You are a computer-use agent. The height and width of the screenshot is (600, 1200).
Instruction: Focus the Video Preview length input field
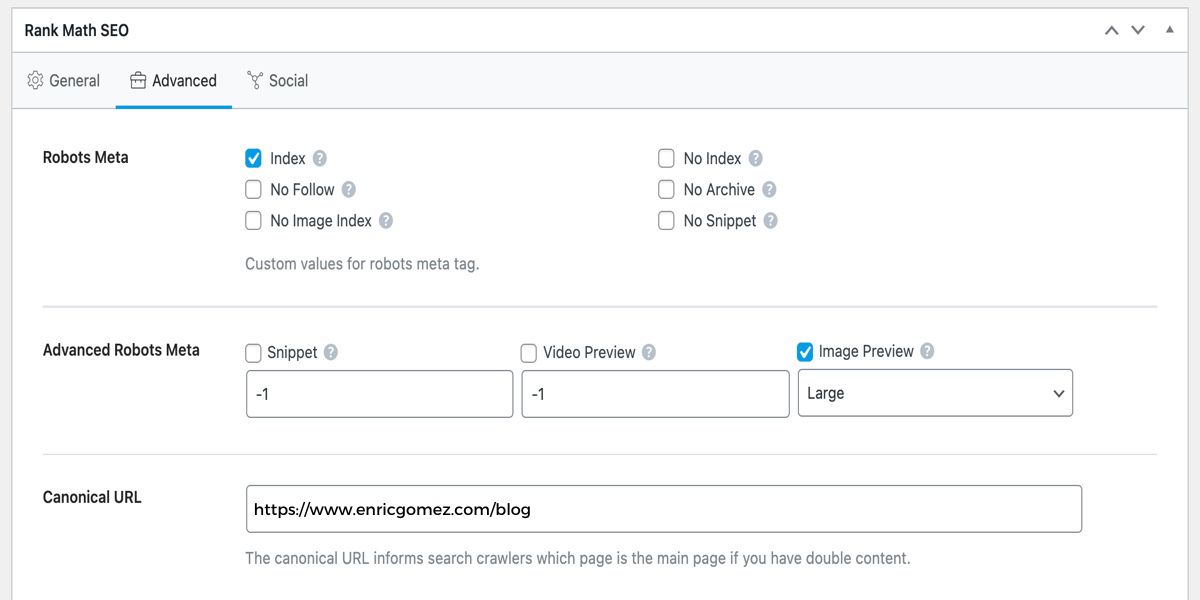click(x=655, y=394)
